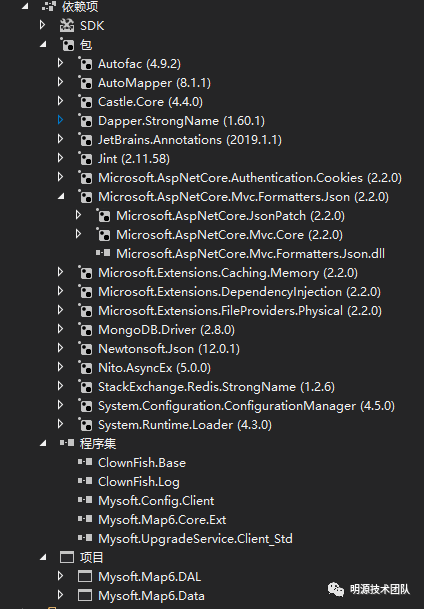This screenshot has width=424, height=609.
Task: Select Mysoft.UpgradeService.Client_Std assembly
Action: click(195, 539)
